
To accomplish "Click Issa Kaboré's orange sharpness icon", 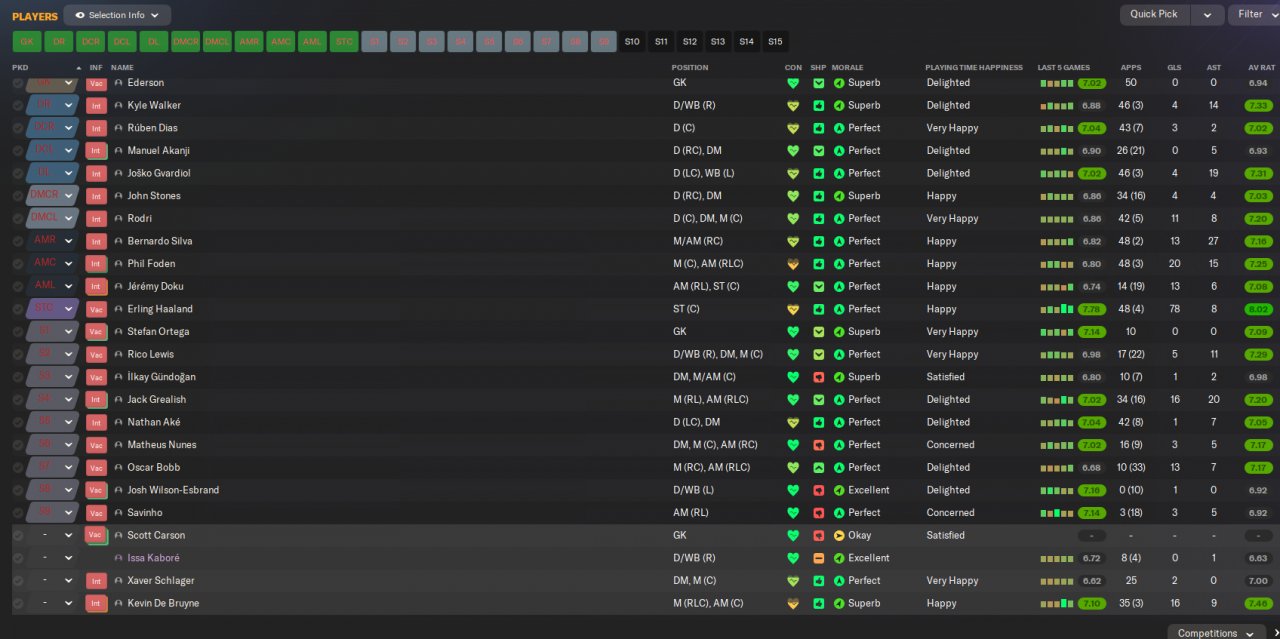I will tap(818, 558).
